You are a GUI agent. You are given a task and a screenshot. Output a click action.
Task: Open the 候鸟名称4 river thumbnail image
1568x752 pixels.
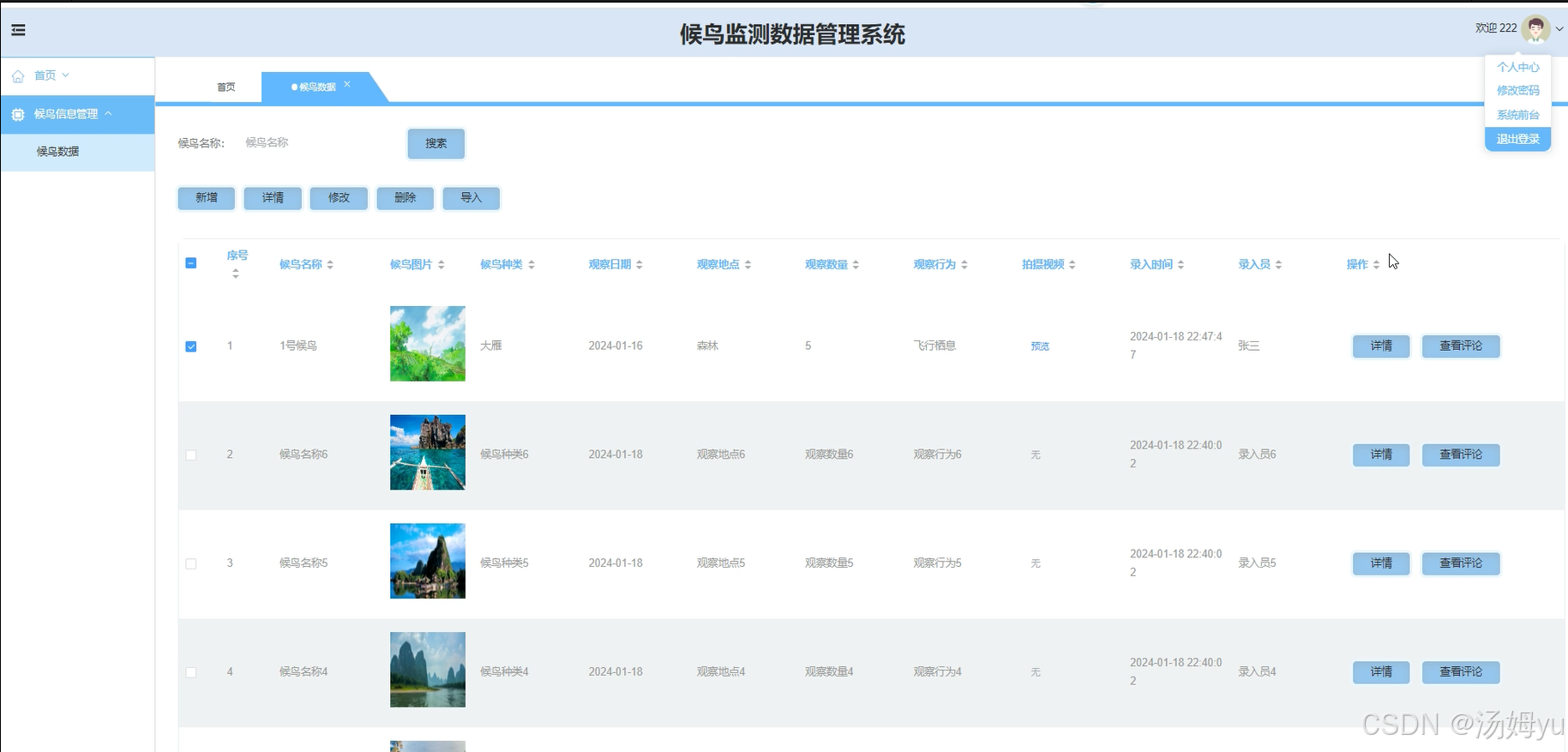coord(428,670)
